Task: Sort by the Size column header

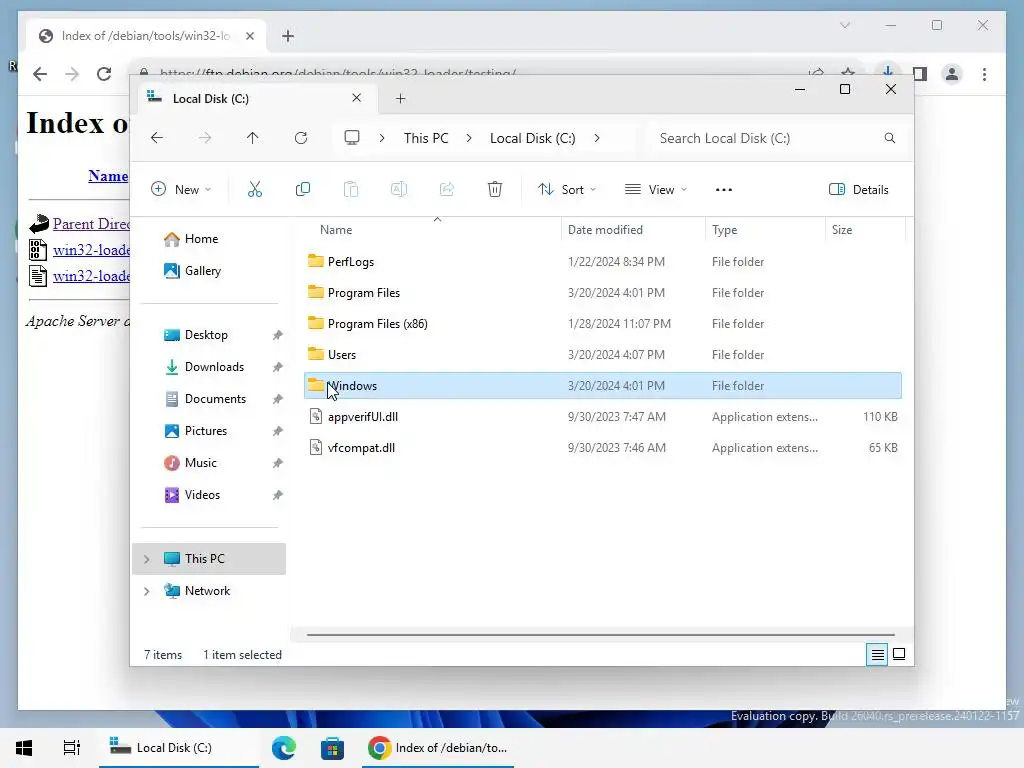Action: pos(865,230)
